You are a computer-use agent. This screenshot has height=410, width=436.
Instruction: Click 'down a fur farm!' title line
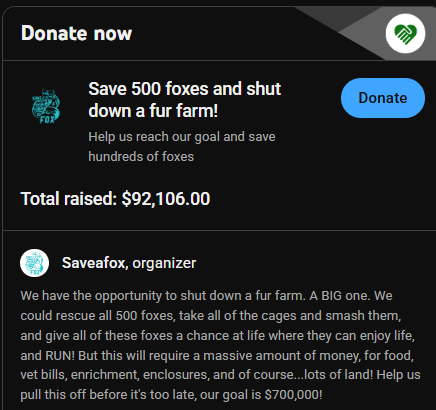pyautogui.click(x=153, y=111)
